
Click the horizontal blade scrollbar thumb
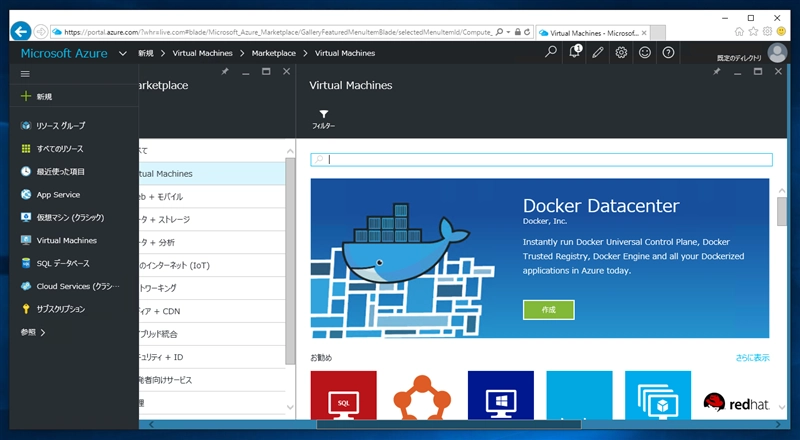coord(449,424)
